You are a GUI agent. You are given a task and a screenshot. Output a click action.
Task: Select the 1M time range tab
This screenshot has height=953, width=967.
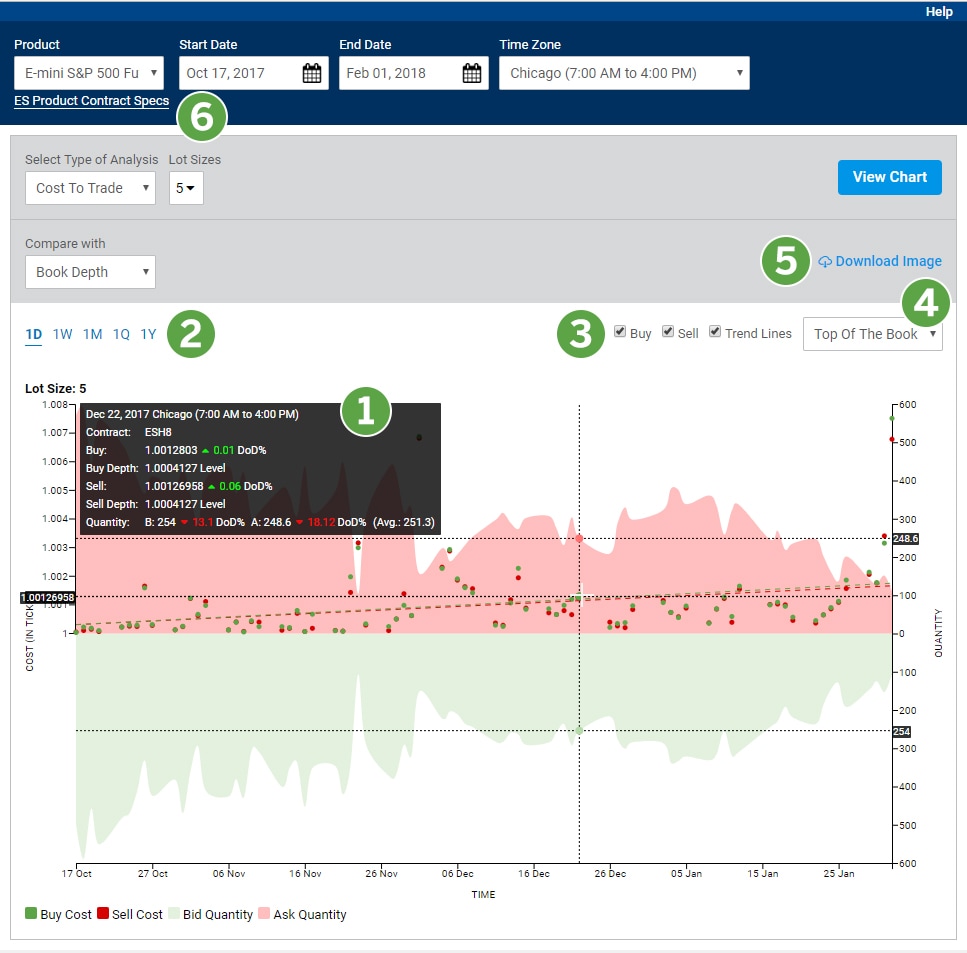[x=92, y=334]
